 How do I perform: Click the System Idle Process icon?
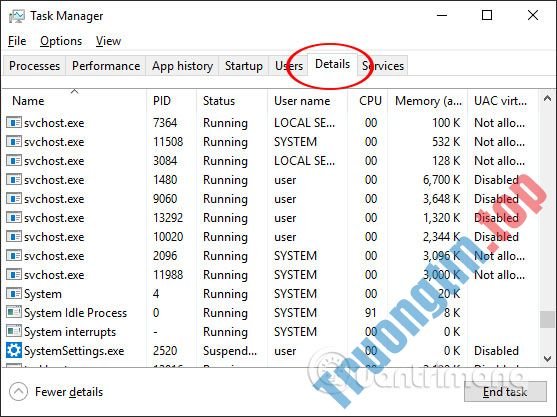14,313
